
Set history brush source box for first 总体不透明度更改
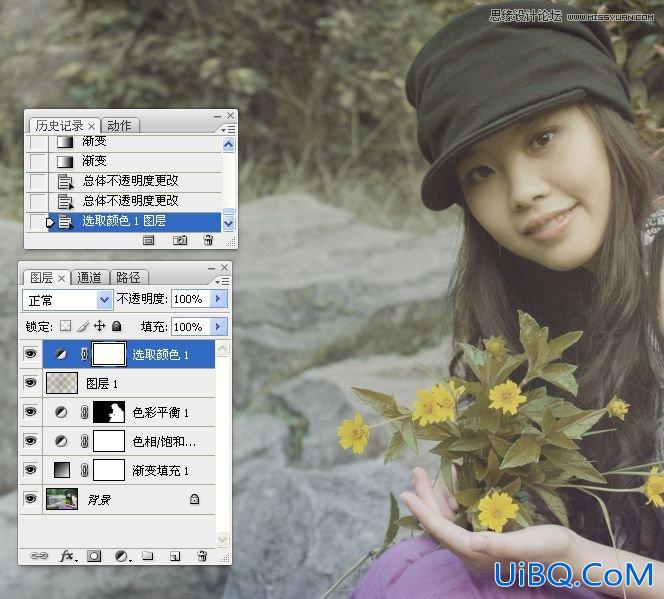coord(37,181)
